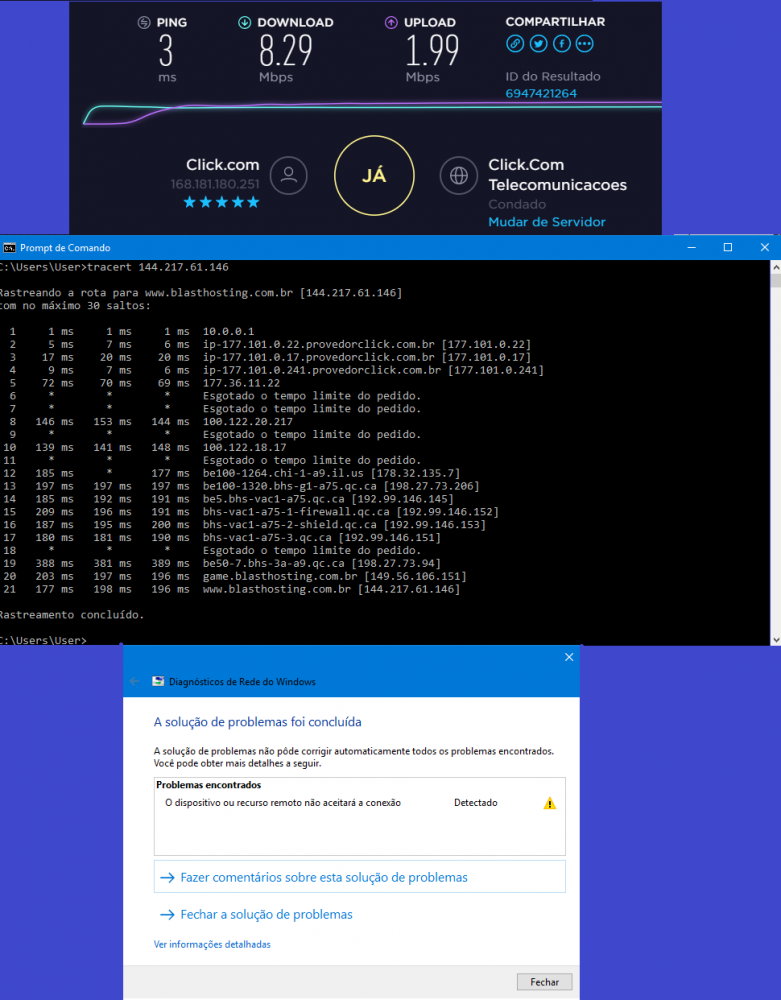781x1000 pixels.
Task: Click Mudar de Servidor link
Action: pos(546,222)
